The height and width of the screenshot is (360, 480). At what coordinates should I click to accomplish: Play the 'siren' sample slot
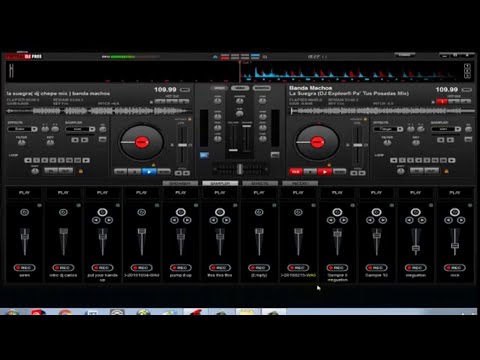pyautogui.click(x=24, y=193)
